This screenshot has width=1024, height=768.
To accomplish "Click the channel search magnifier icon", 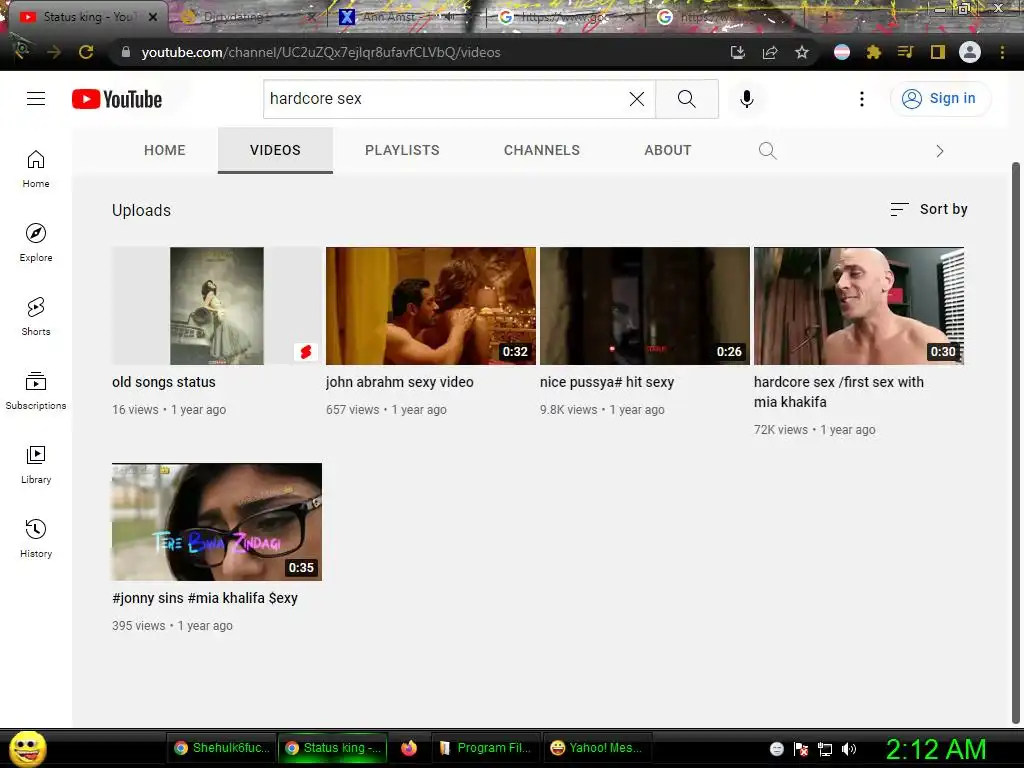I will point(767,151).
